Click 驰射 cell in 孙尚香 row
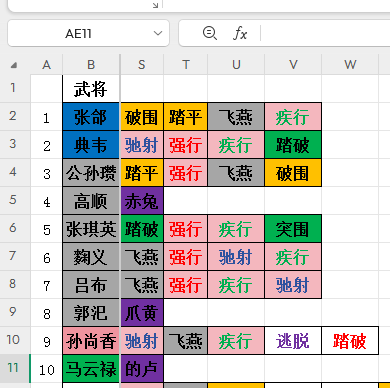This screenshot has height=388, width=390. pos(142,341)
